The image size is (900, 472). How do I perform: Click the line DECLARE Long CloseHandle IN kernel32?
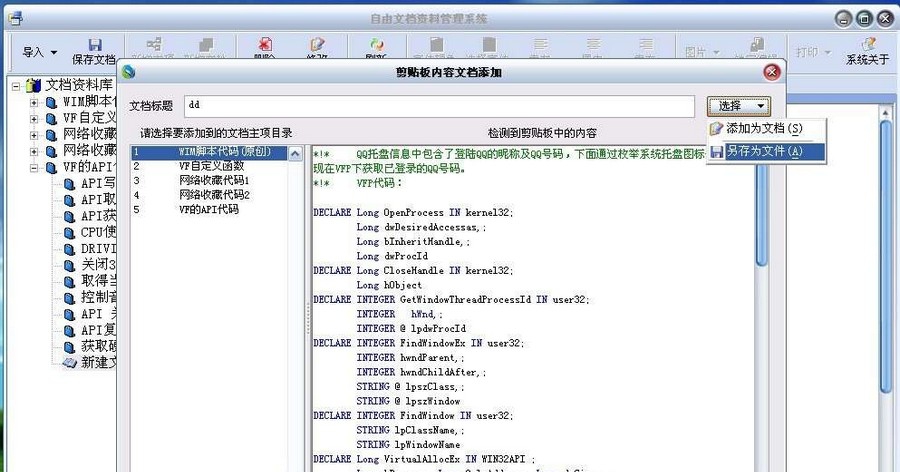click(413, 270)
